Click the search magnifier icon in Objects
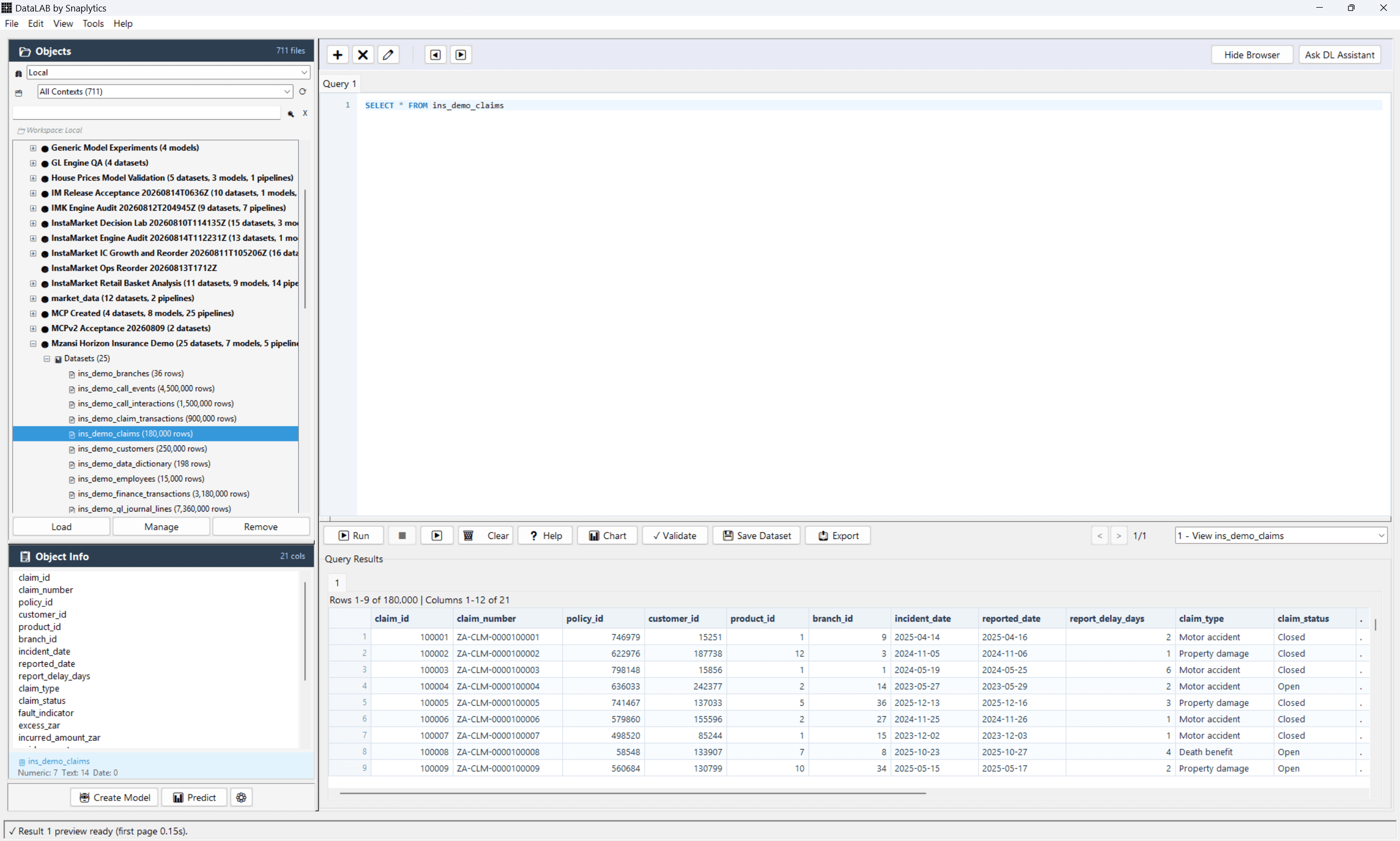 291,114
